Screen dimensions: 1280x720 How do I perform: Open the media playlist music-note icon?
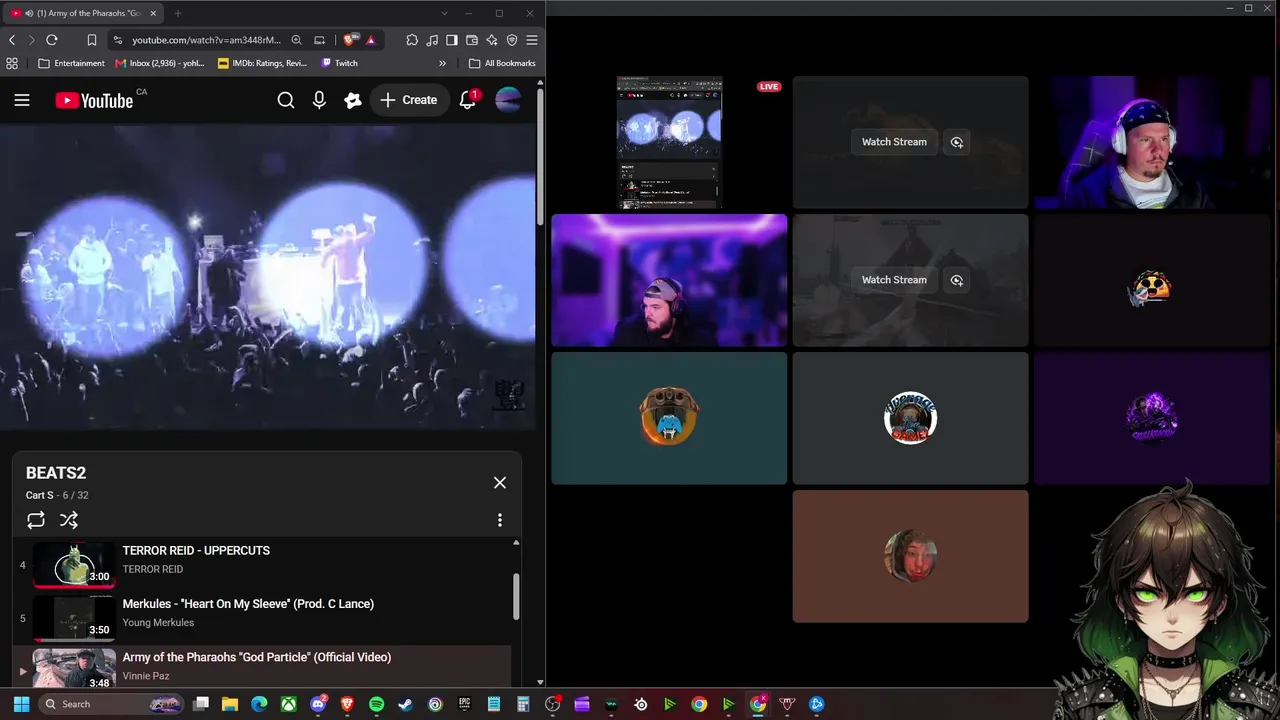click(x=432, y=40)
